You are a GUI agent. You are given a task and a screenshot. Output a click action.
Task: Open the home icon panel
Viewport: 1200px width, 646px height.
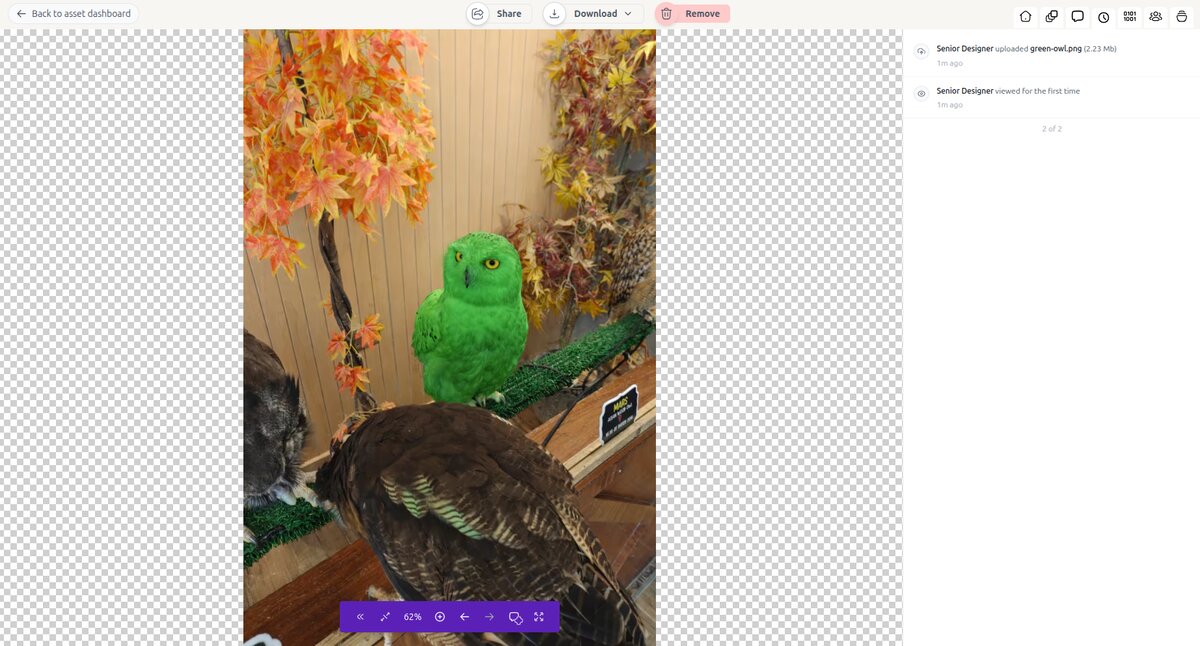(x=1025, y=16)
